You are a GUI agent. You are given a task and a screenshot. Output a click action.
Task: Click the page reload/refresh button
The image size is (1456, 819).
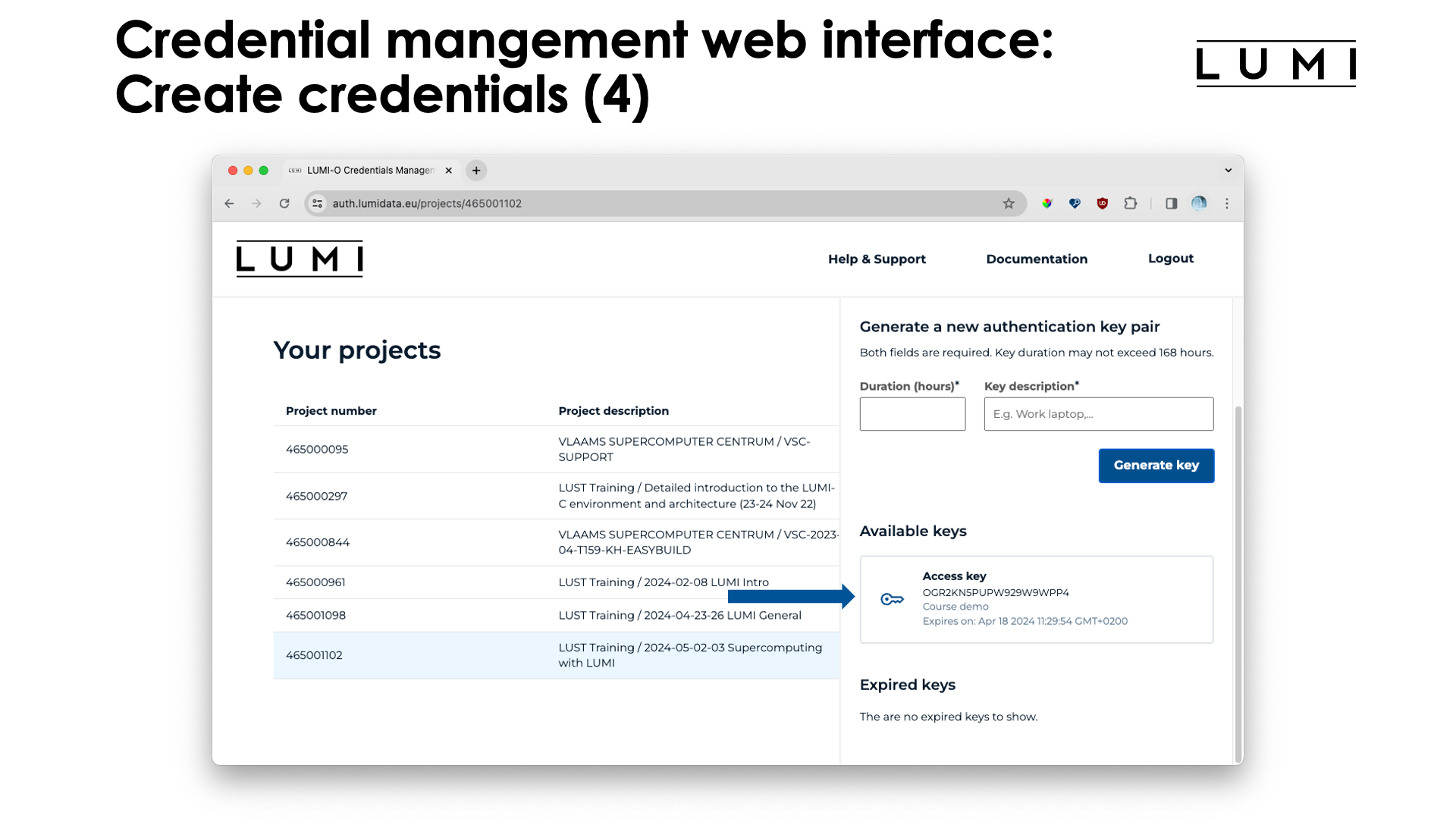(285, 203)
